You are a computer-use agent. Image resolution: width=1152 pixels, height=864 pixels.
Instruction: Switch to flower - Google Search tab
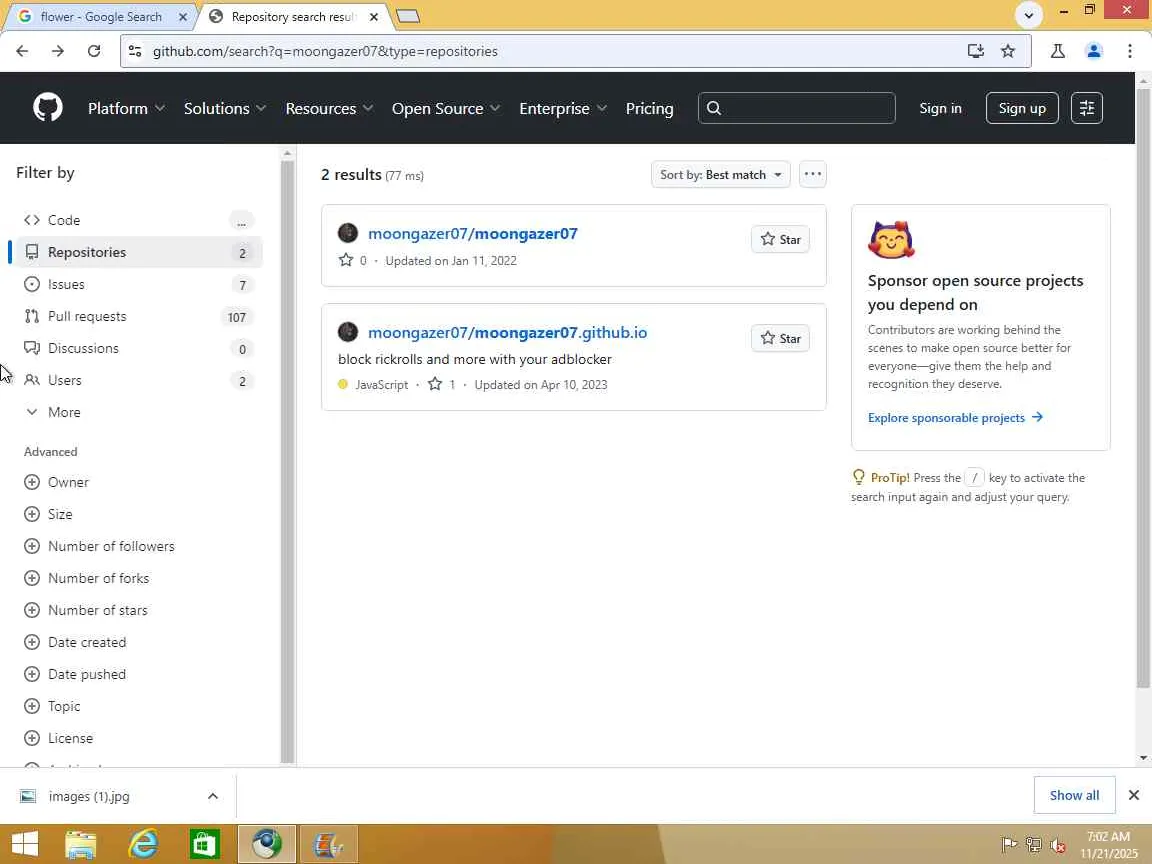pyautogui.click(x=101, y=16)
